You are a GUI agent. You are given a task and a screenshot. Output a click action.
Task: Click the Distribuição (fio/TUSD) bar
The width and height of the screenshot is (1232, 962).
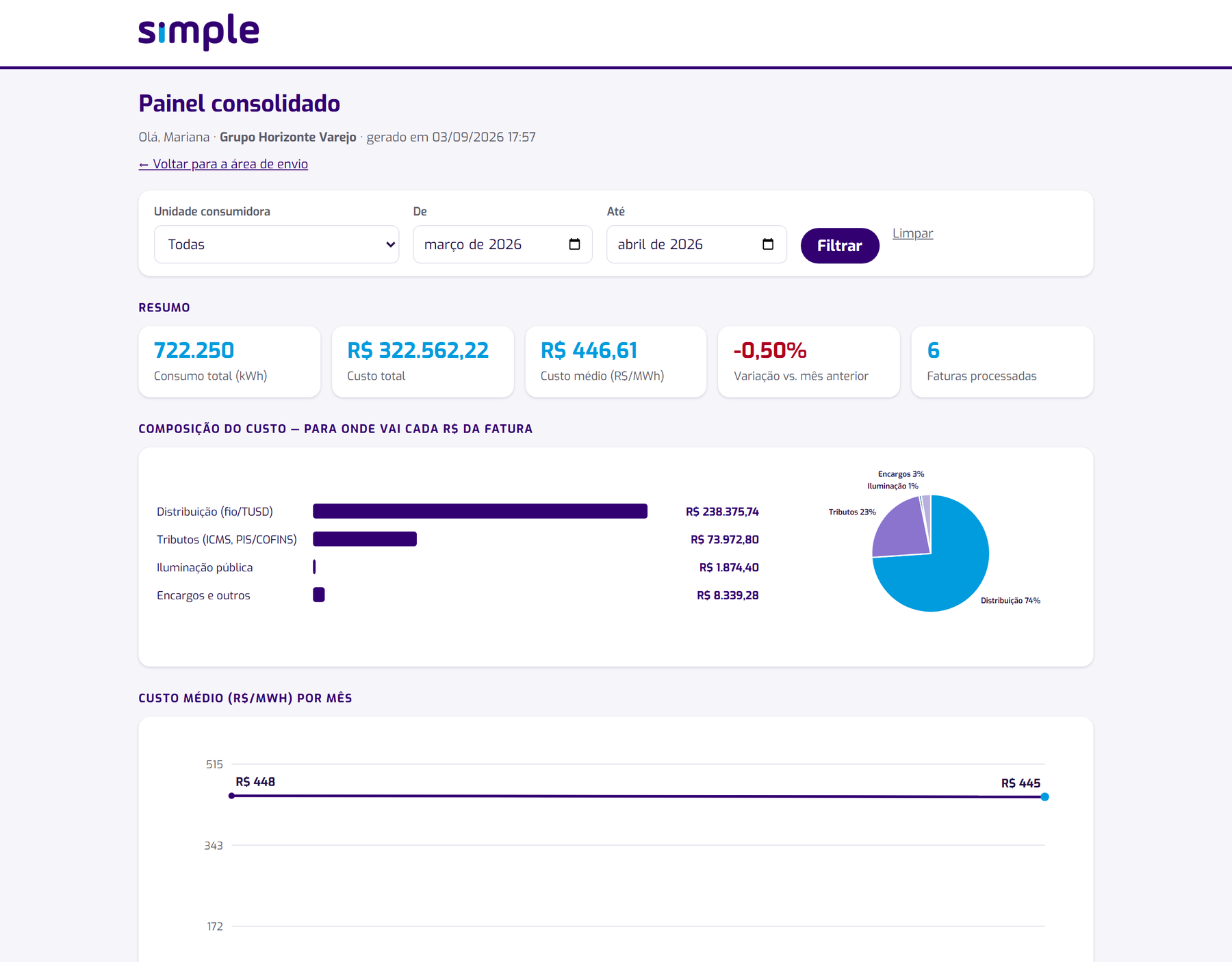tap(480, 511)
